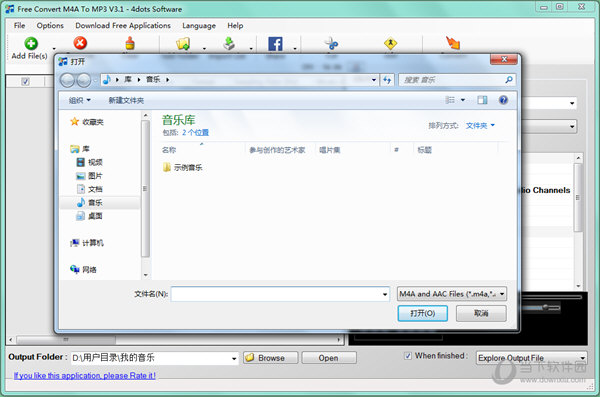
Task: Toggle the When finished checkbox
Action: point(408,356)
